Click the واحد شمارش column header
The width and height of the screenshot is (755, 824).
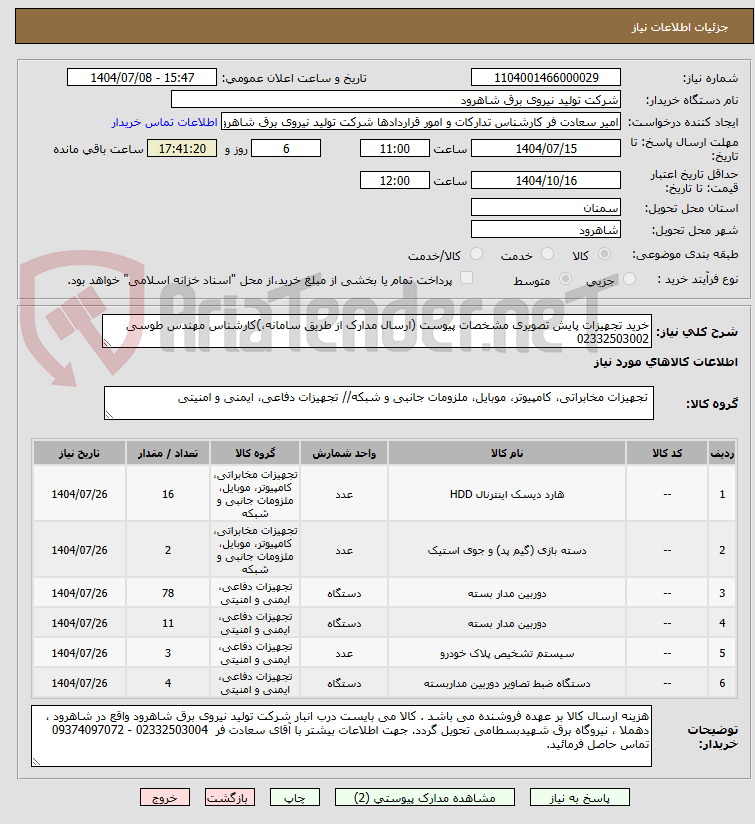344,453
